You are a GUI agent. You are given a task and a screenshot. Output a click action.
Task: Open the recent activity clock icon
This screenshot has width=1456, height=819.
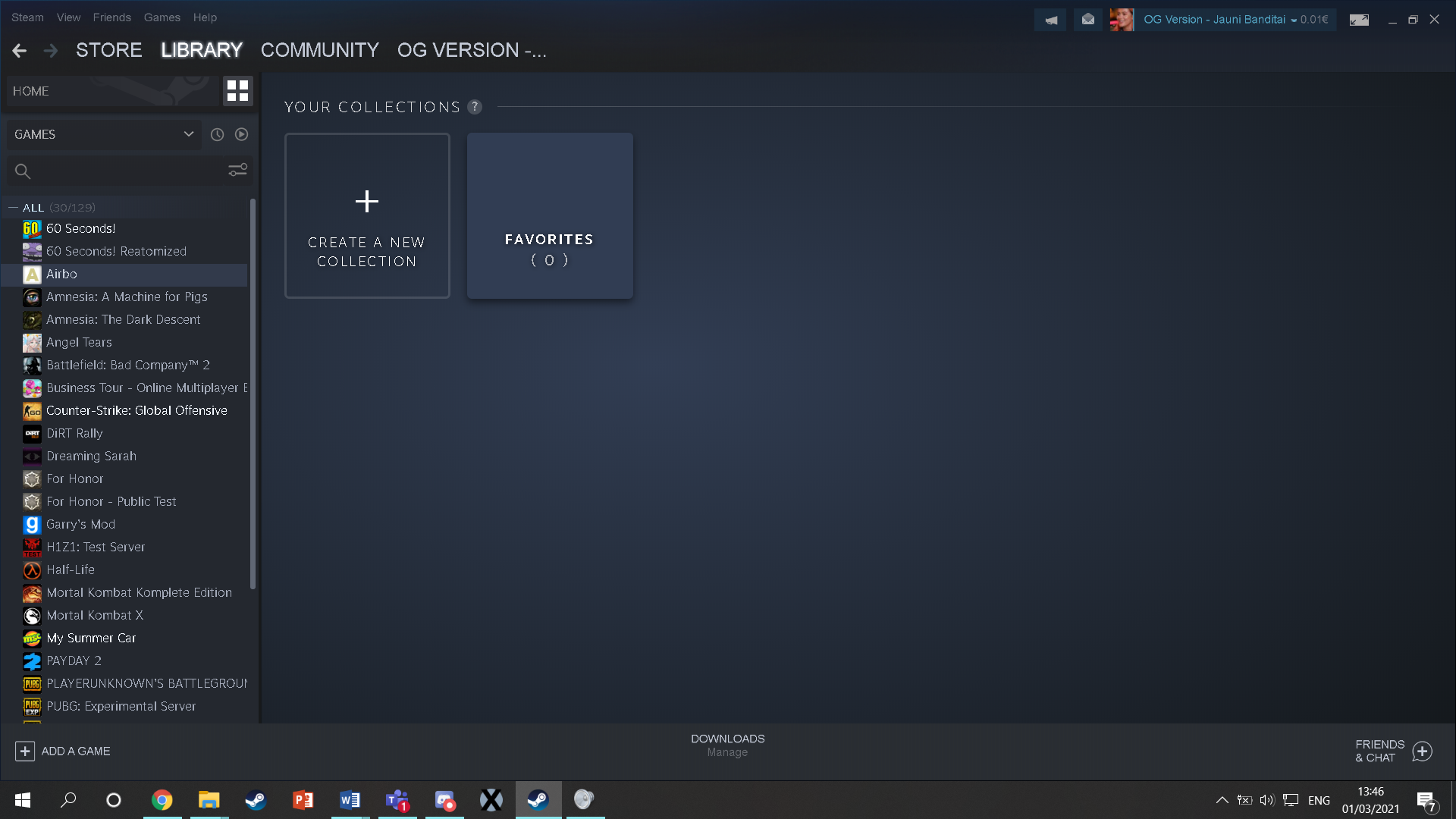217,134
